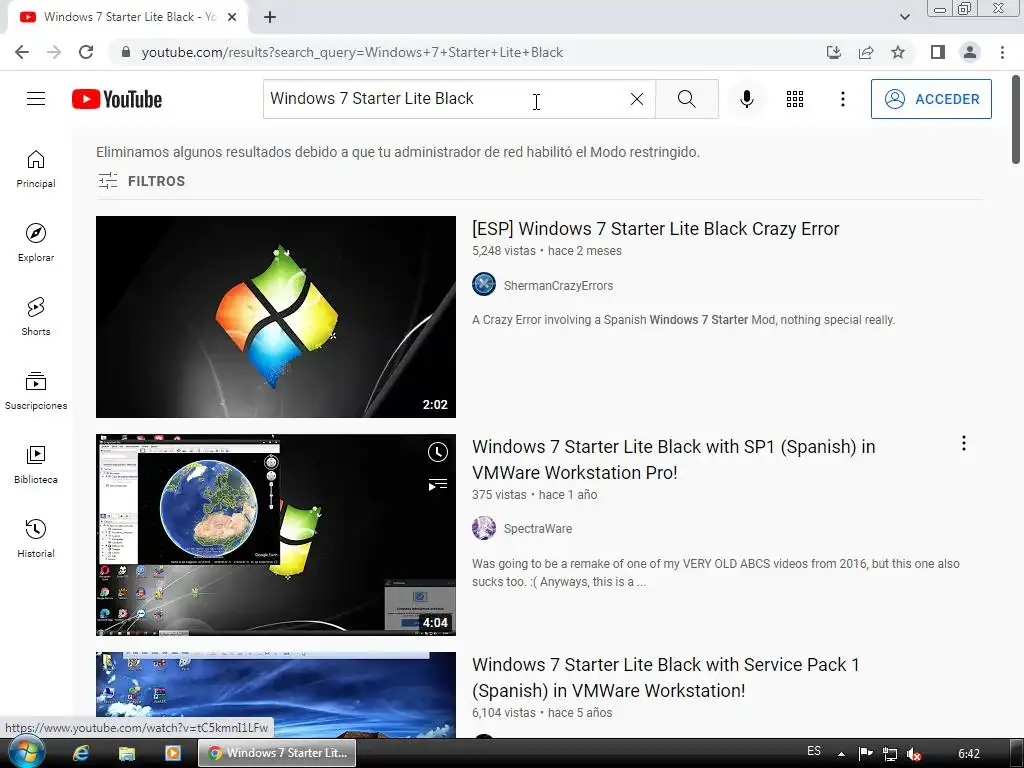Image resolution: width=1024 pixels, height=768 pixels.
Task: Close the Windows 7 Starter Lite Black tab
Action: pyautogui.click(x=232, y=17)
